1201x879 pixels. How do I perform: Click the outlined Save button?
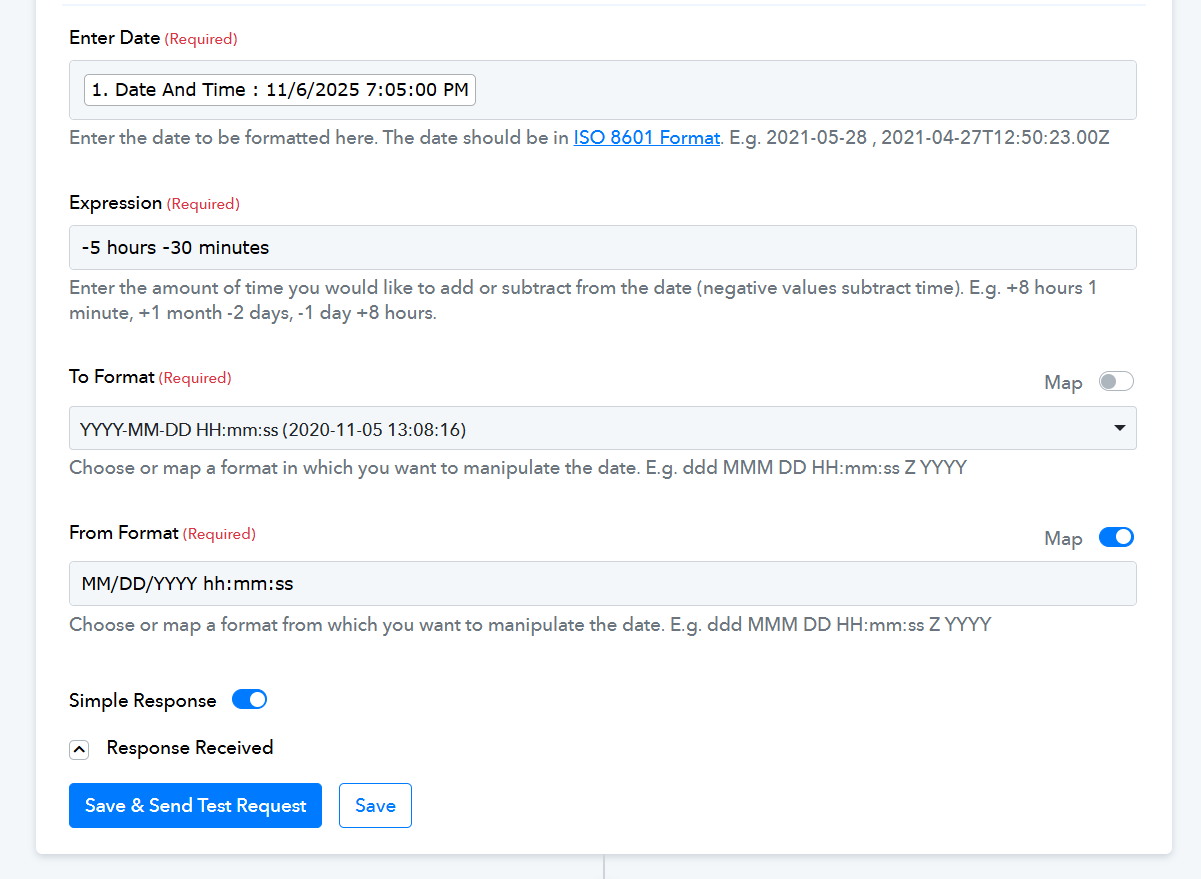(x=375, y=806)
